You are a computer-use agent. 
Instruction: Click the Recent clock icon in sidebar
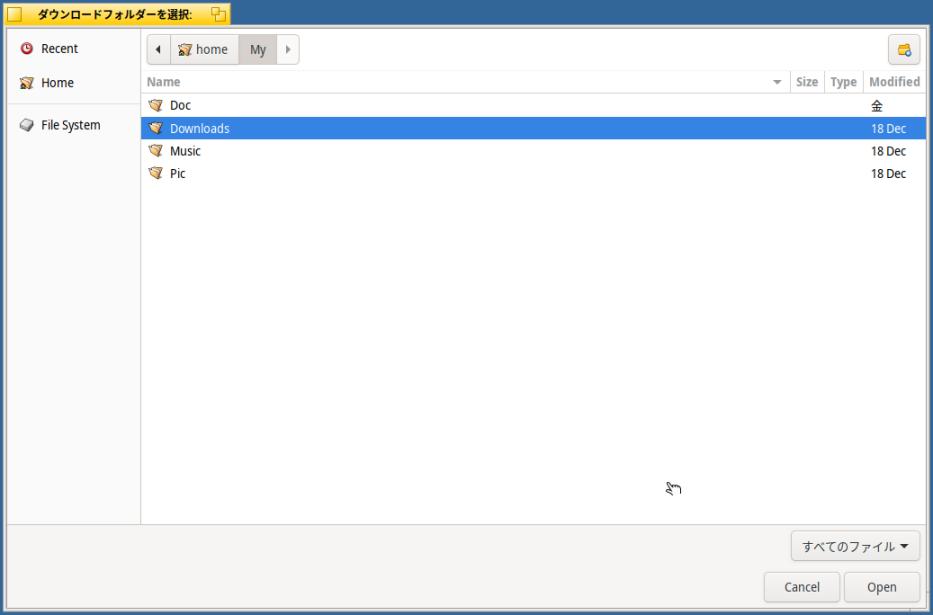(26, 49)
